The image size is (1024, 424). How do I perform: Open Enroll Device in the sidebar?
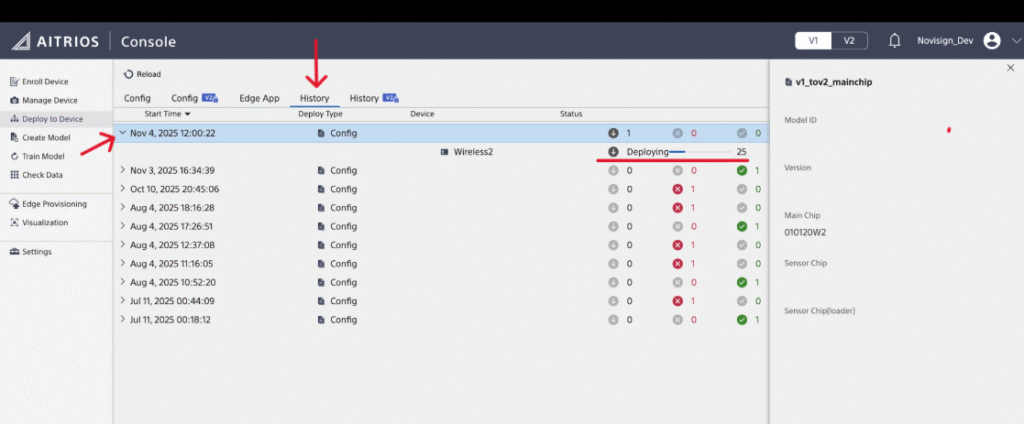point(45,82)
